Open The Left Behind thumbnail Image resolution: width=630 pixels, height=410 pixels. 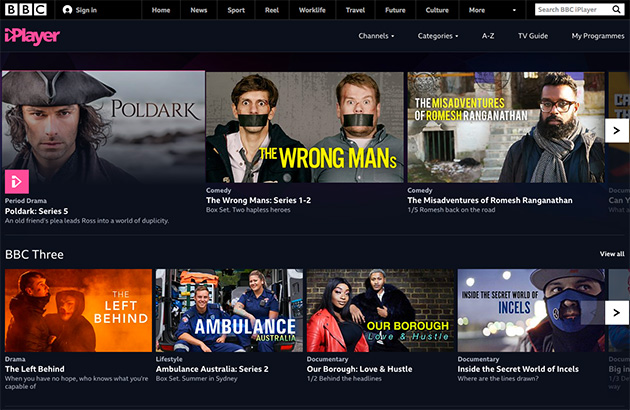[x=78, y=310]
